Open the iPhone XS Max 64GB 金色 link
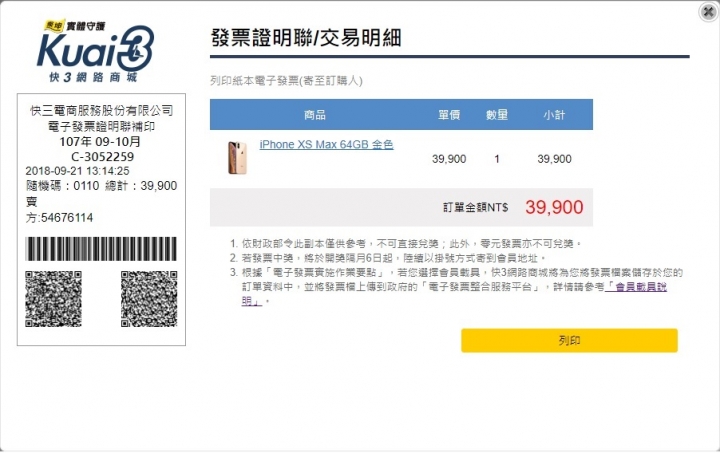This screenshot has width=720, height=453. (326, 145)
